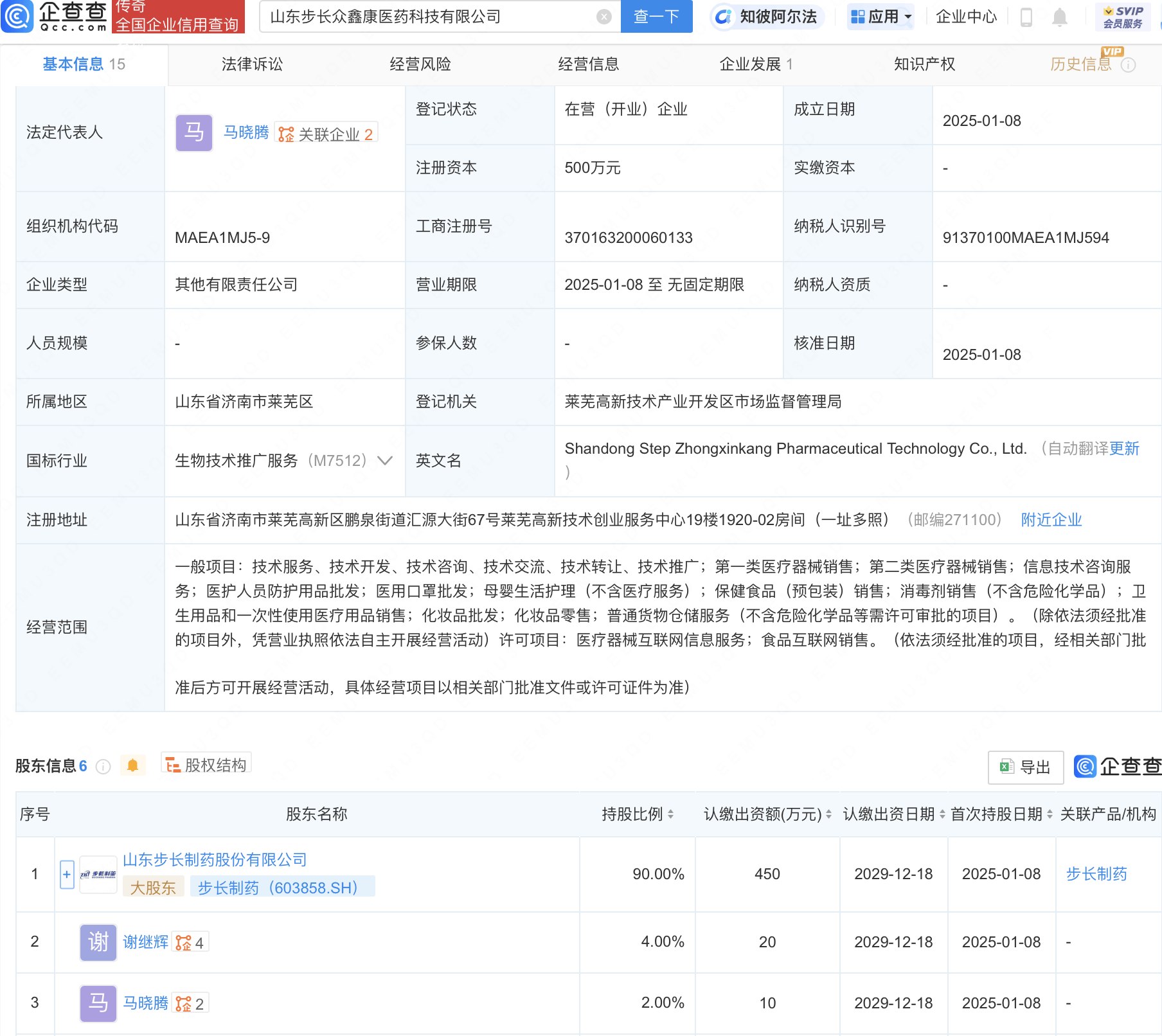The image size is (1162, 1036).
Task: Open the 马晓腾 avatar in shareholder row 3
Action: click(98, 1003)
